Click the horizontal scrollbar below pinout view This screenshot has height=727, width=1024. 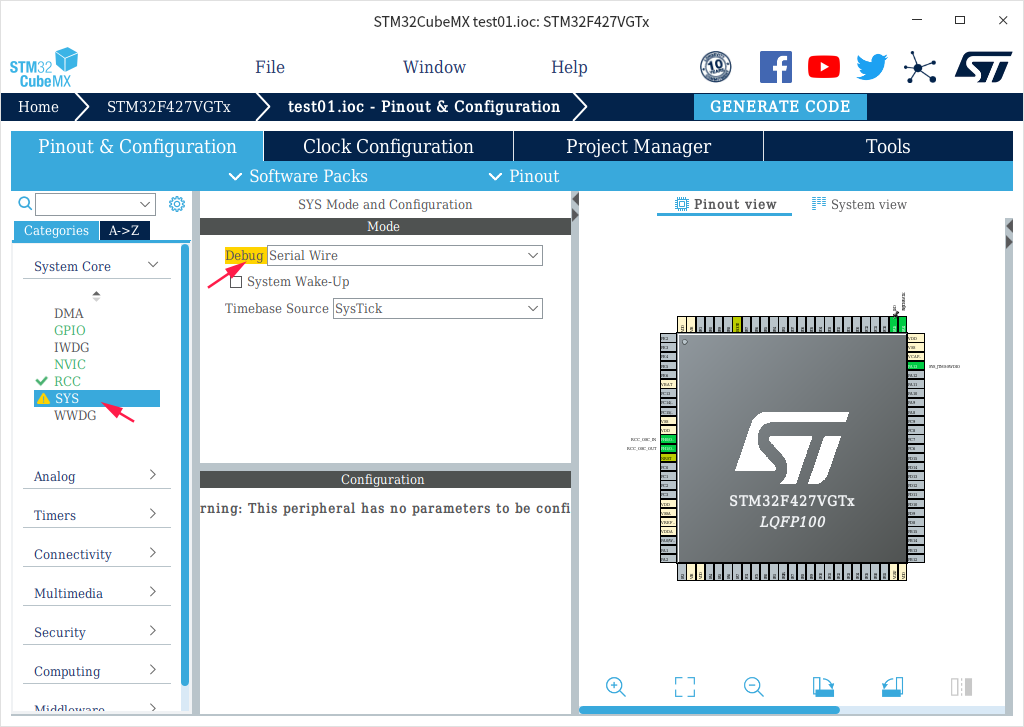709,710
